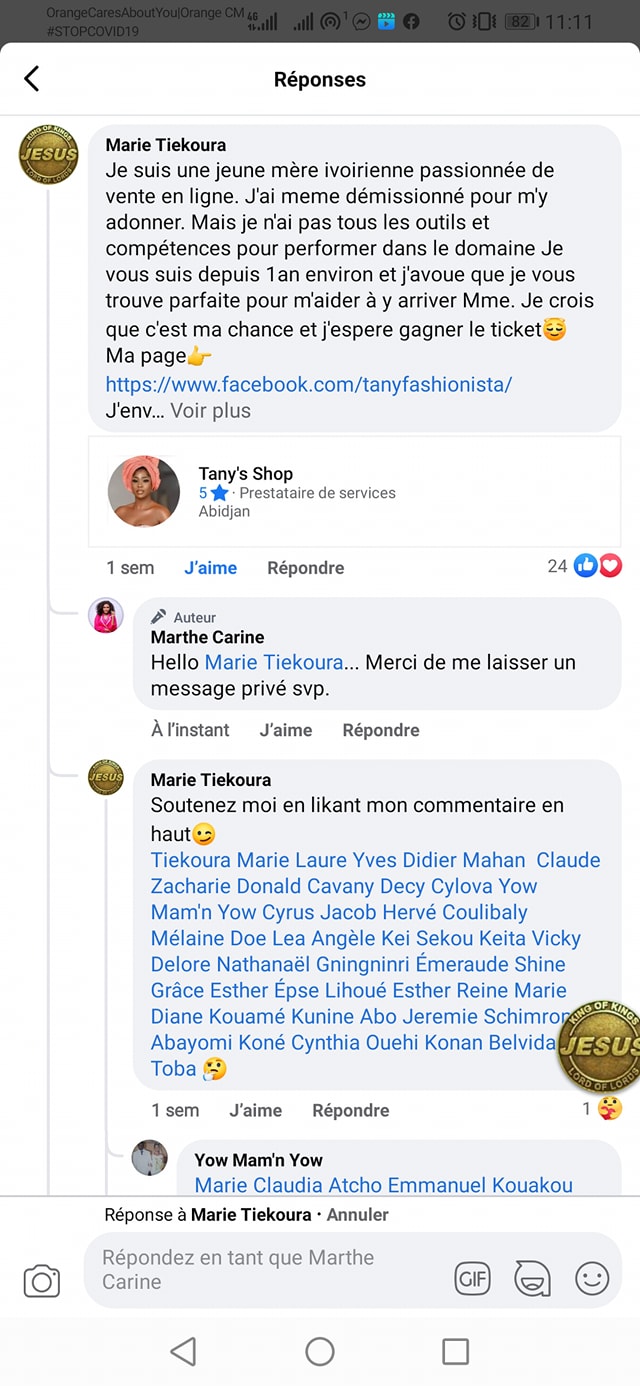
Task: Open the tanyfashionista Facebook link
Action: tap(309, 384)
